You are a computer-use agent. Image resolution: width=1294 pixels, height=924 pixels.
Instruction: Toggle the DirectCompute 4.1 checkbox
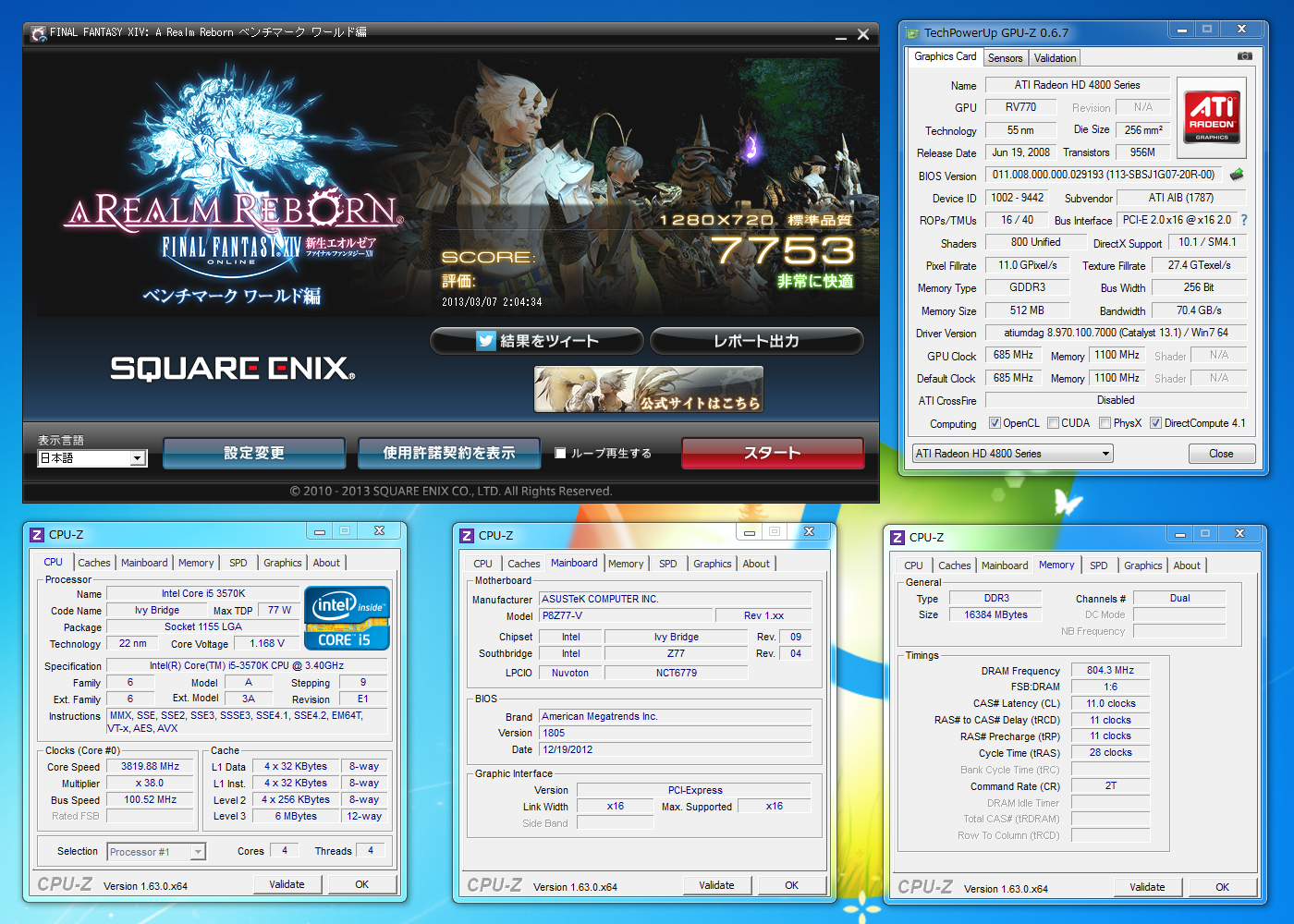pyautogui.click(x=1155, y=423)
